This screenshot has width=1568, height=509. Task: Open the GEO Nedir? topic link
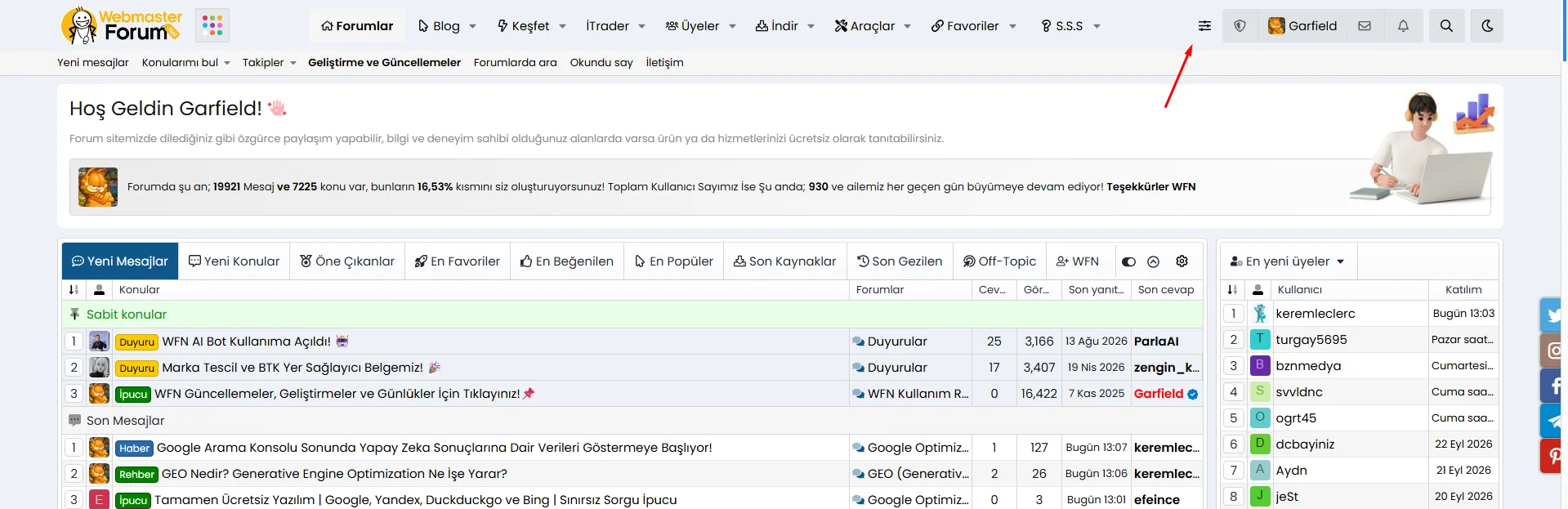click(334, 474)
